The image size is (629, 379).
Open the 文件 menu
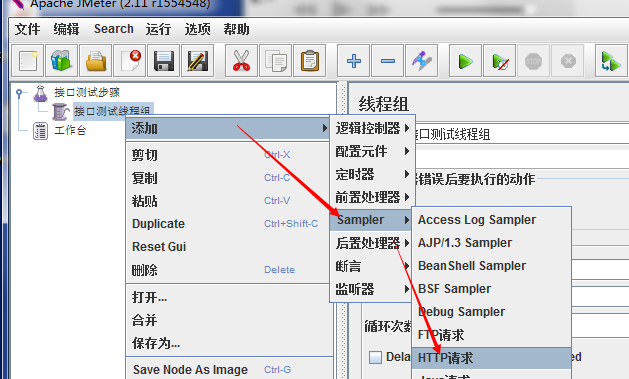coord(28,29)
